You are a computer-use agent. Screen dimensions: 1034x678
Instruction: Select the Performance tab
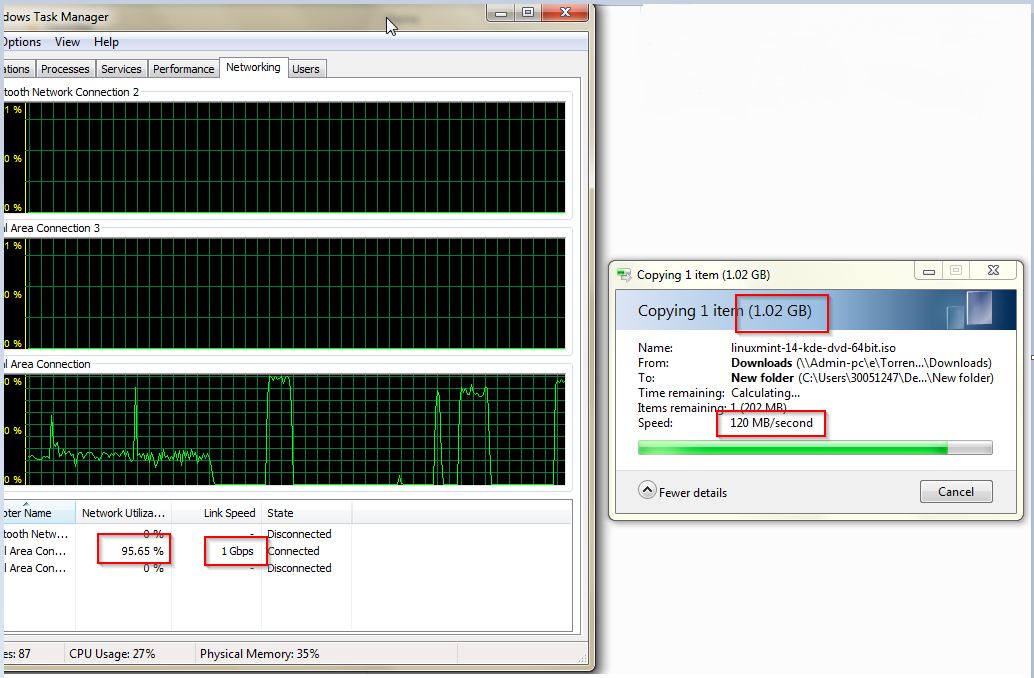(184, 69)
